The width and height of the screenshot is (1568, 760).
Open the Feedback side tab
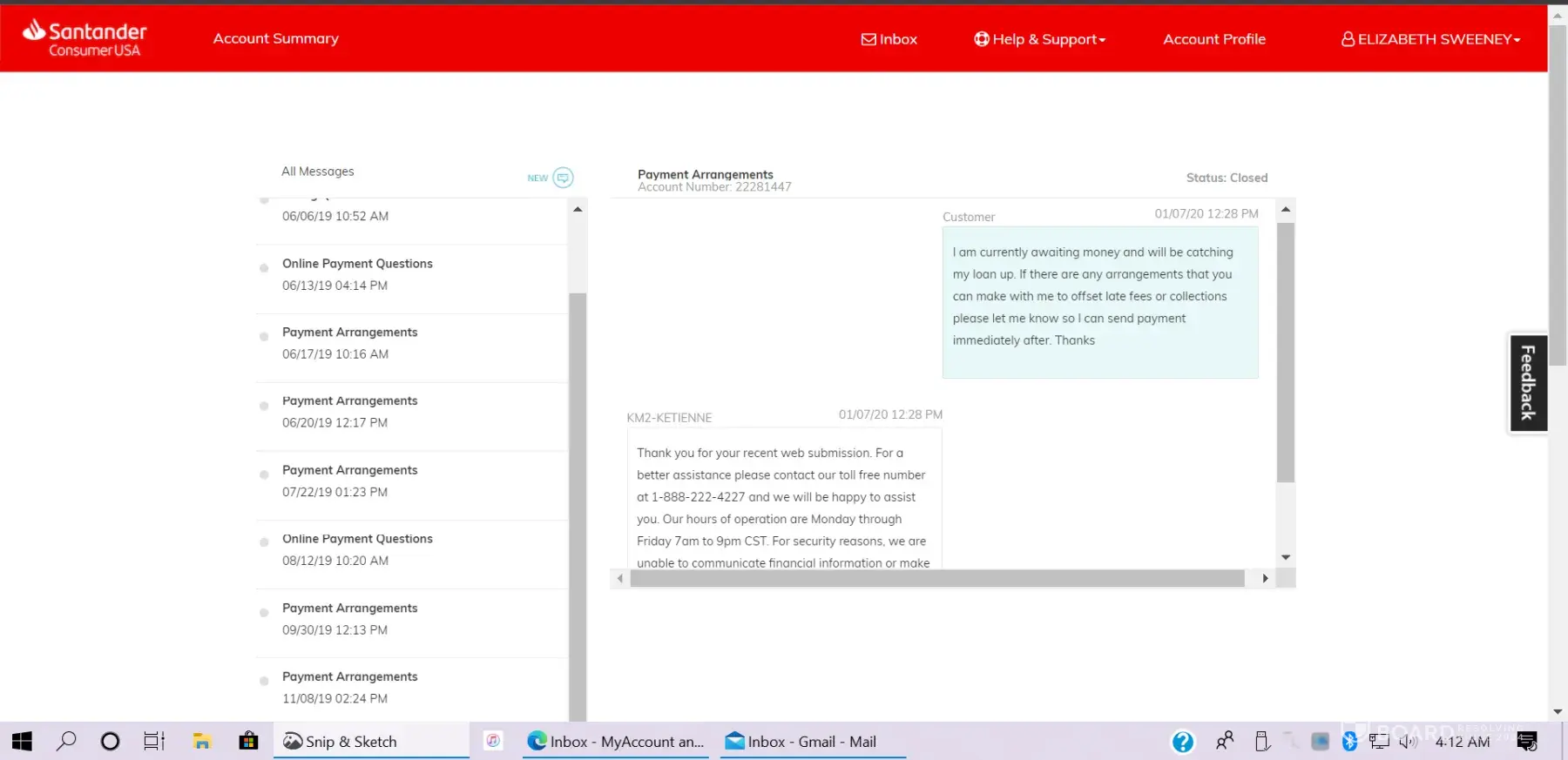click(1528, 383)
